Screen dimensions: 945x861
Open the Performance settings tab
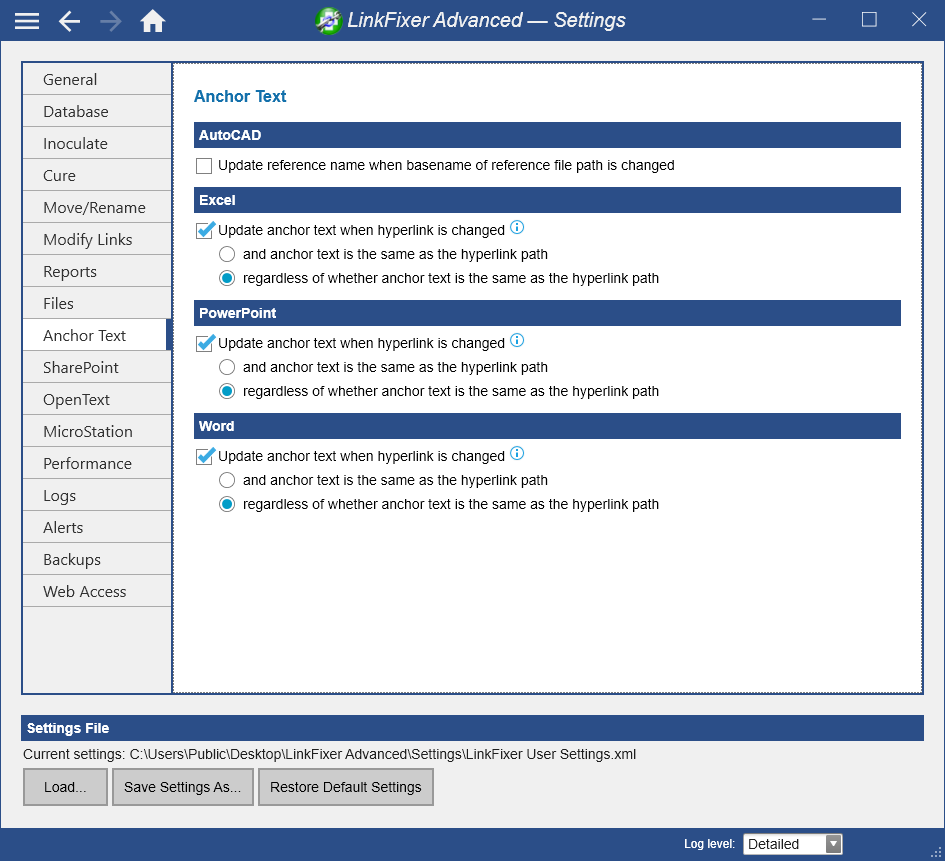click(97, 463)
